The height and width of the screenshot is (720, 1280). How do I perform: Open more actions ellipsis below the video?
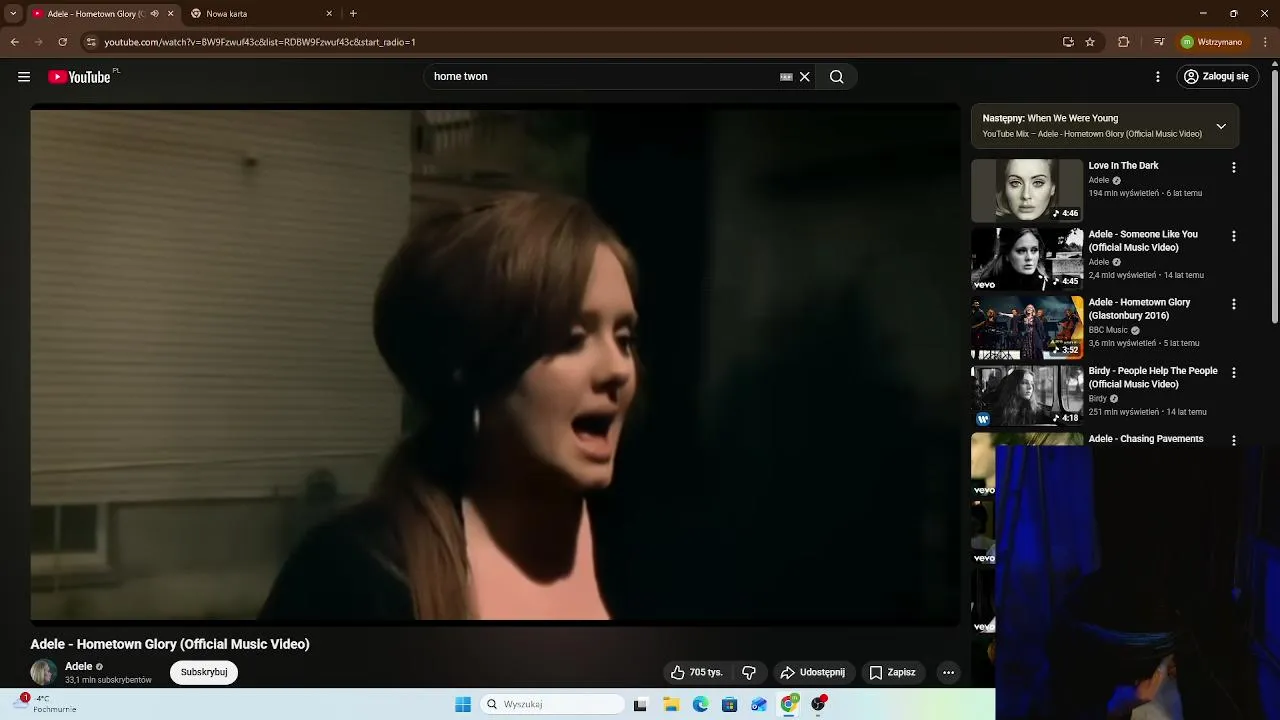tap(948, 673)
